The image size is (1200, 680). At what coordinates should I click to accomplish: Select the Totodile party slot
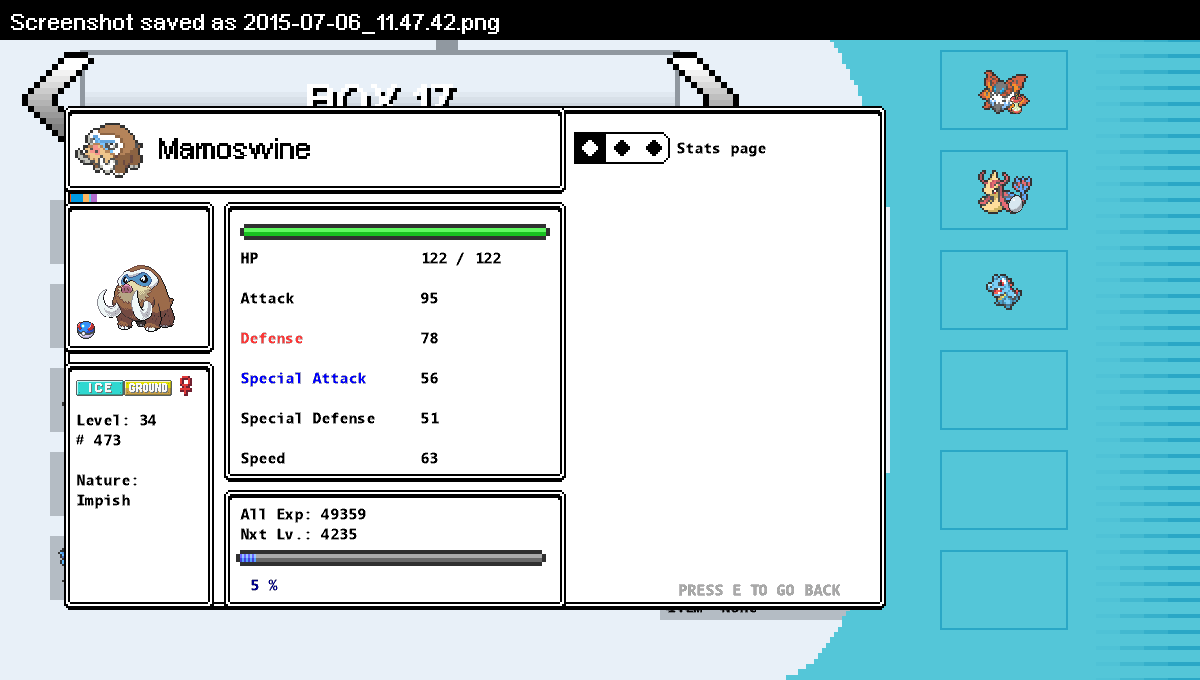pos(1004,290)
